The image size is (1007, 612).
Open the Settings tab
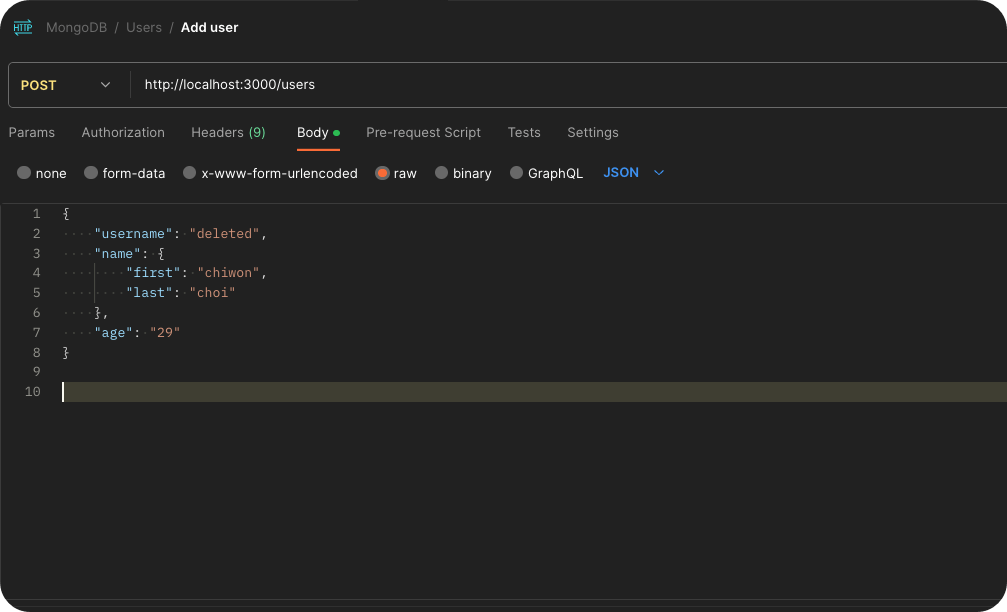[x=593, y=132]
